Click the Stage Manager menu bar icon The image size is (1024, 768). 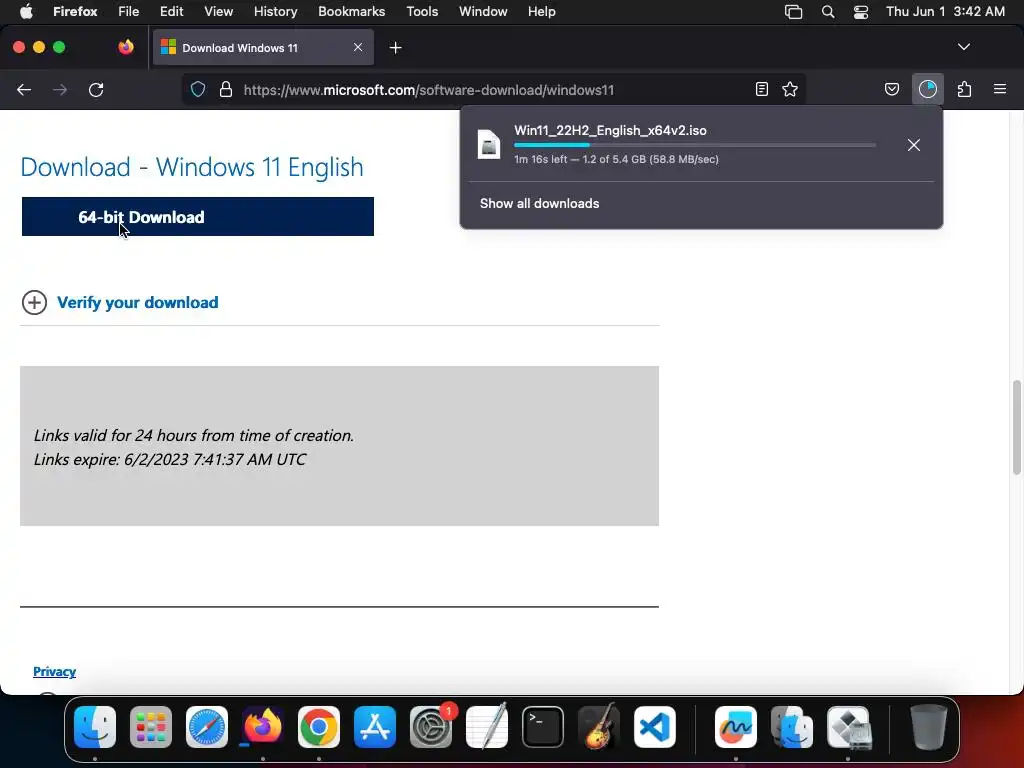point(793,11)
